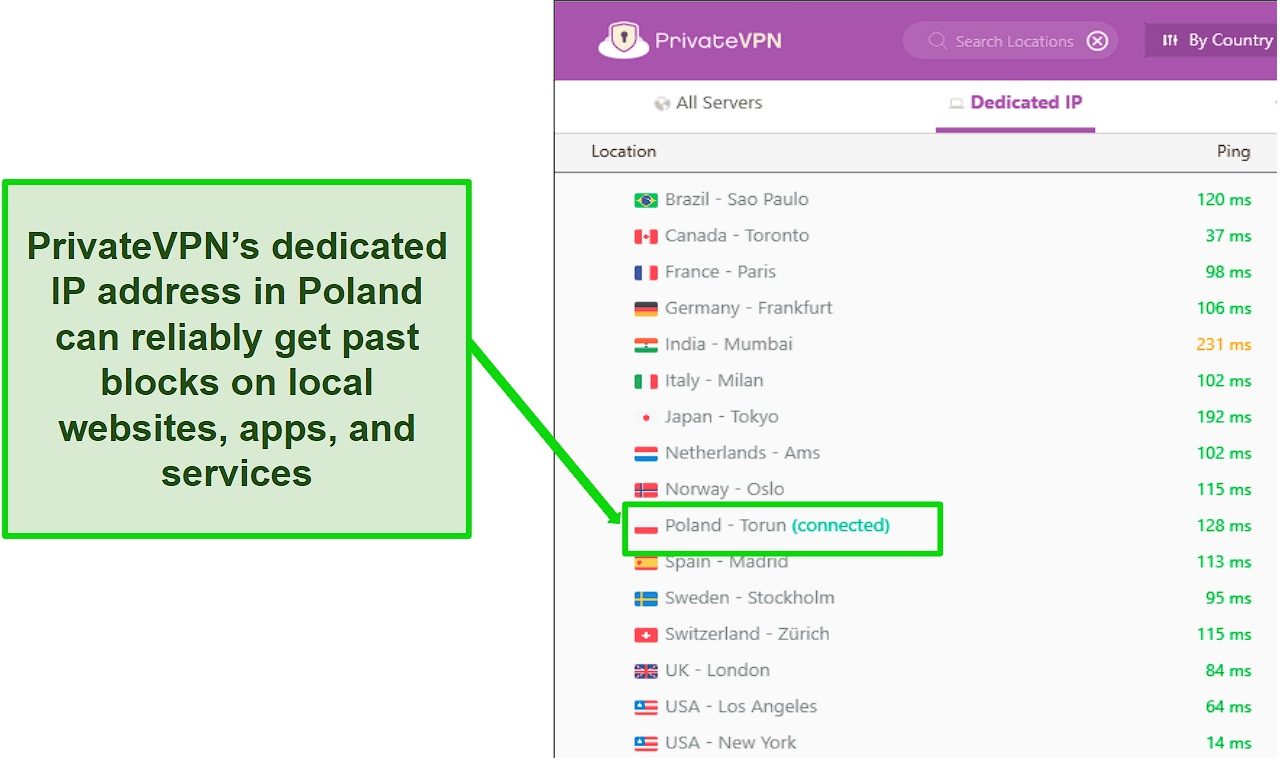This screenshot has height=759, width=1280.
Task: Click the India flag icon
Action: tap(646, 345)
